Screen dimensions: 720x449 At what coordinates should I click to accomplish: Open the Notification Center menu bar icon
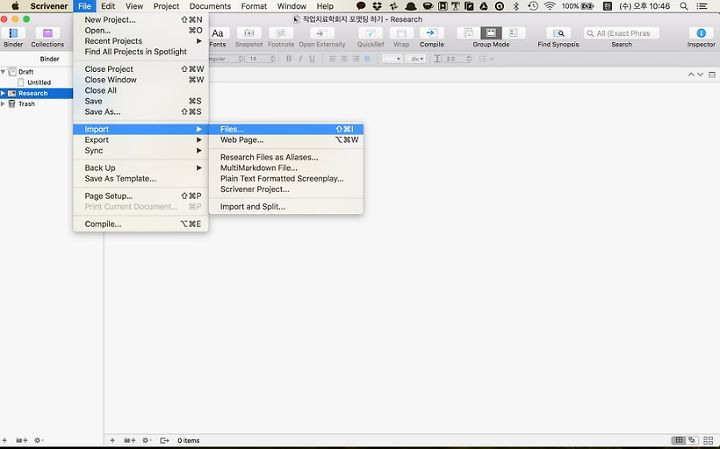click(702, 6)
